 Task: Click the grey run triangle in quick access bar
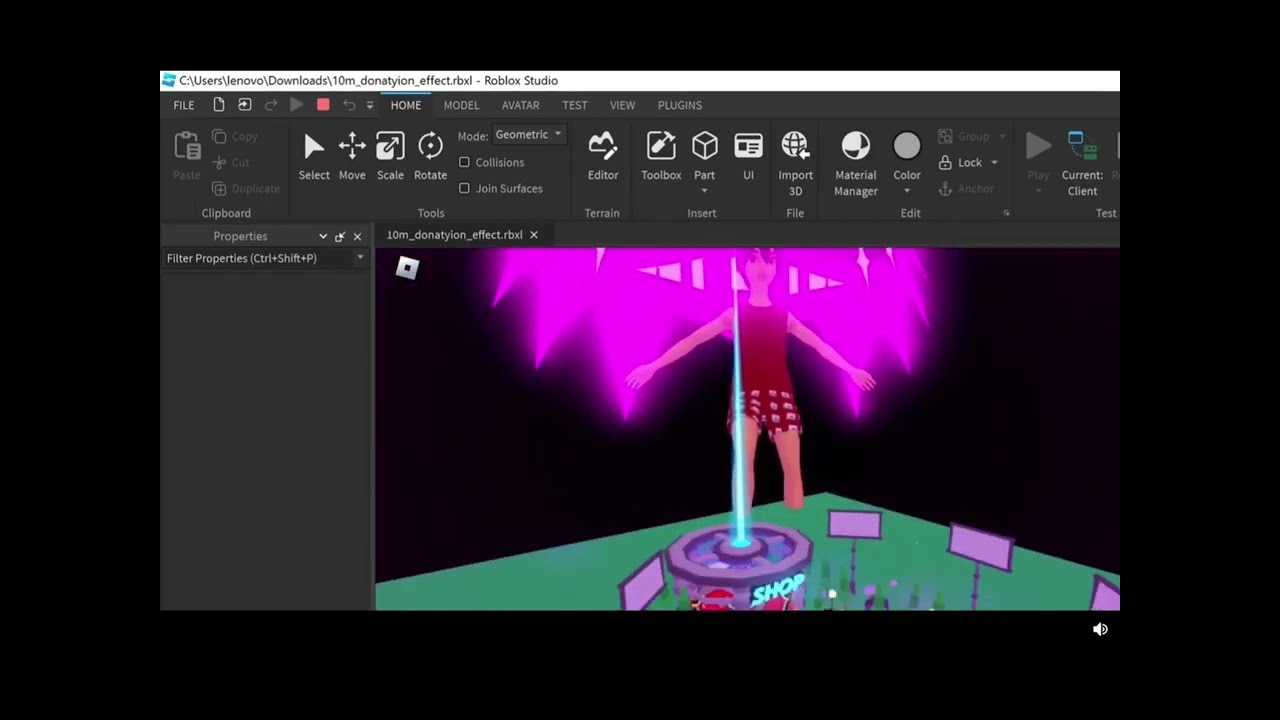[x=297, y=105]
